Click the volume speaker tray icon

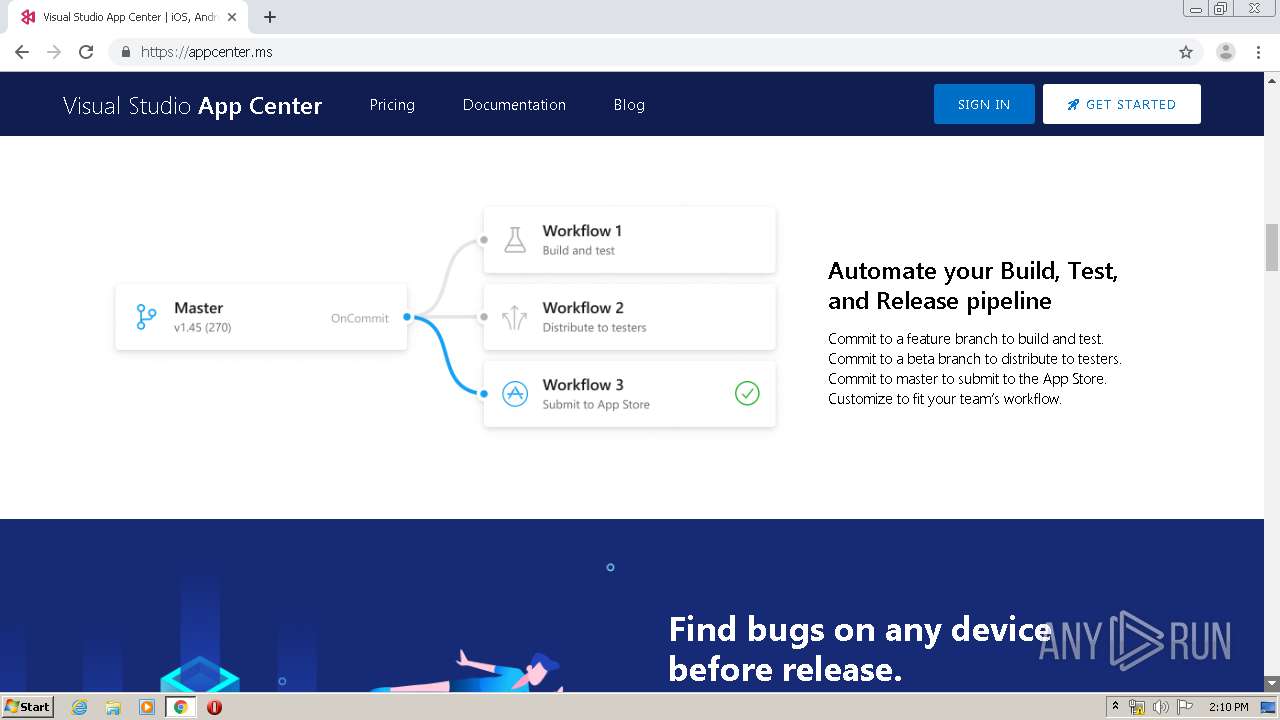pos(1160,707)
